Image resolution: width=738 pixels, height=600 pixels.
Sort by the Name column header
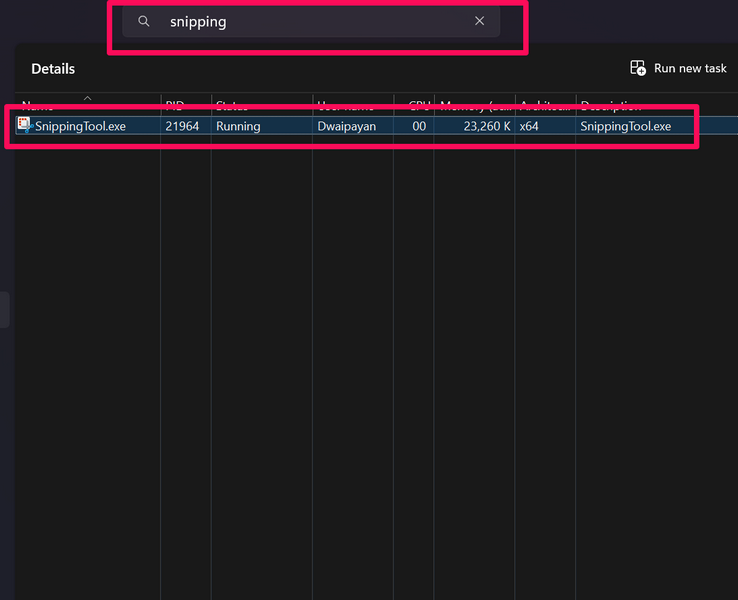tap(88, 104)
